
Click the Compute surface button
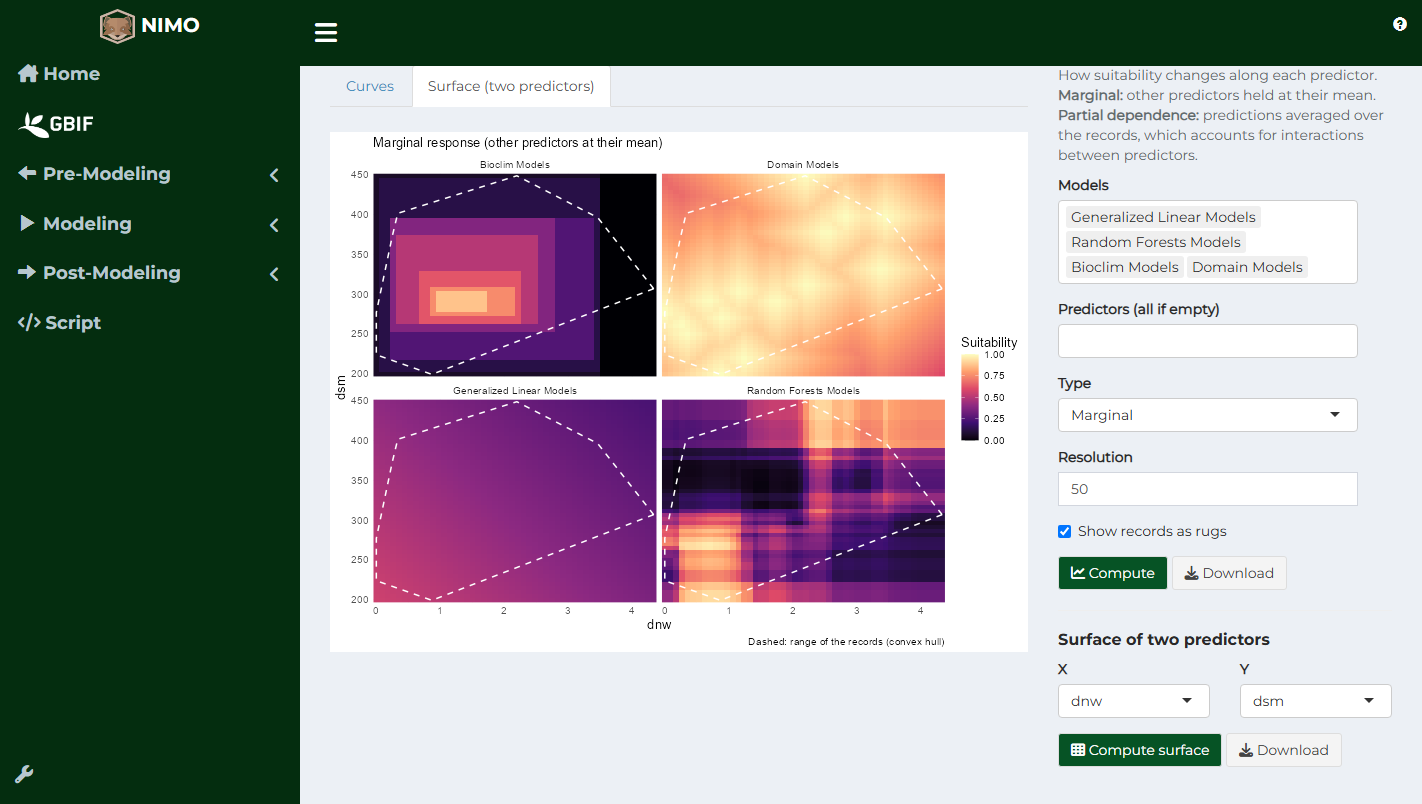pos(1140,750)
